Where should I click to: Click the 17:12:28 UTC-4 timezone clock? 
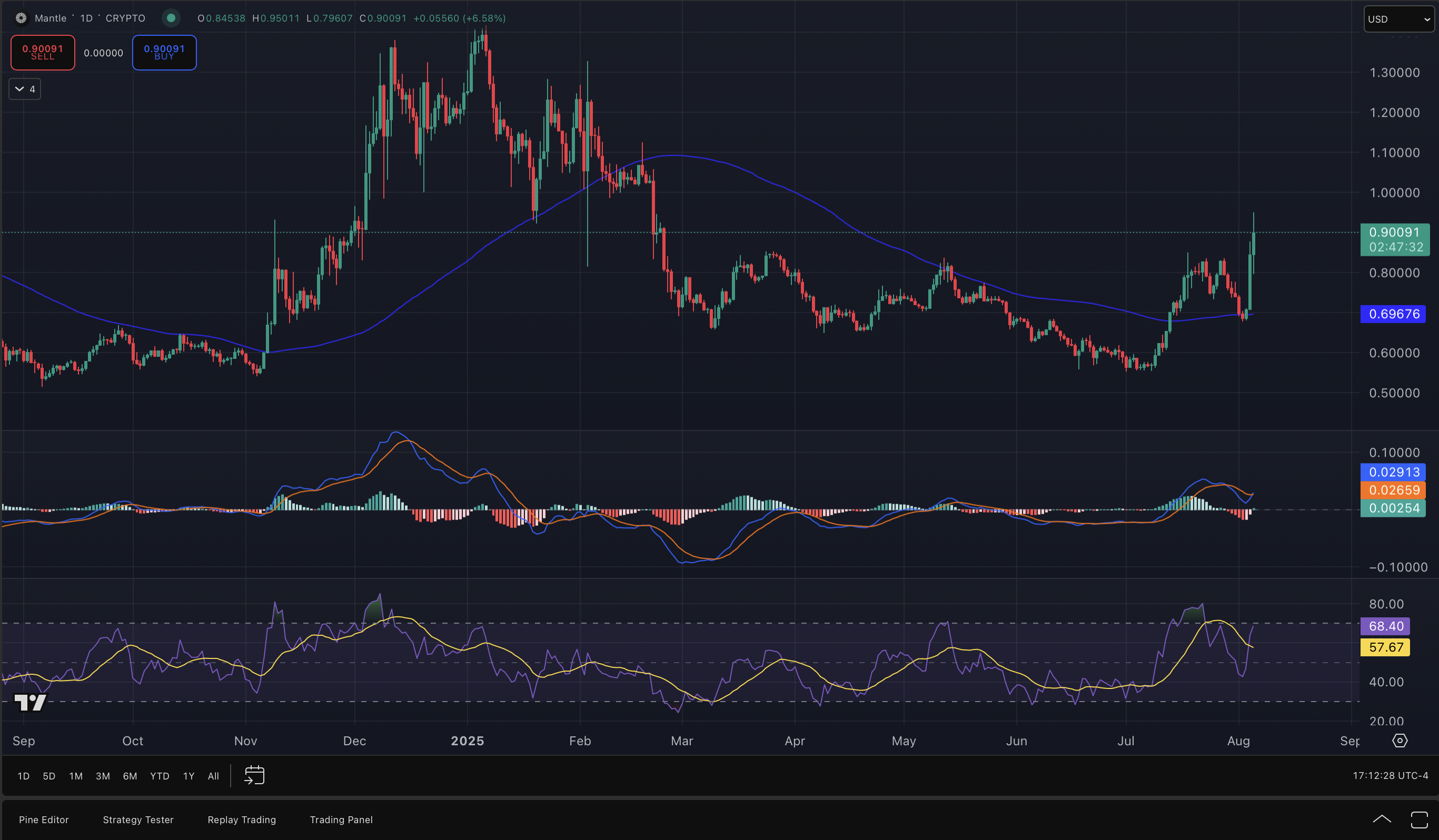(1391, 775)
